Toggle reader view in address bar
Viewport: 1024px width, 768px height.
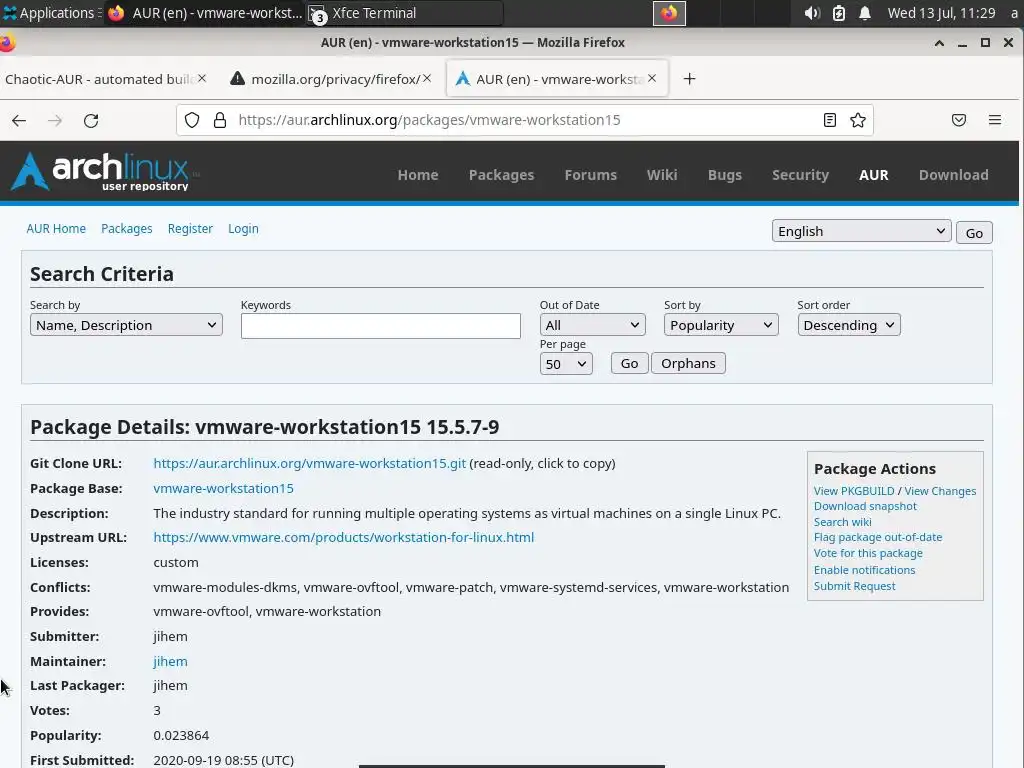point(829,120)
